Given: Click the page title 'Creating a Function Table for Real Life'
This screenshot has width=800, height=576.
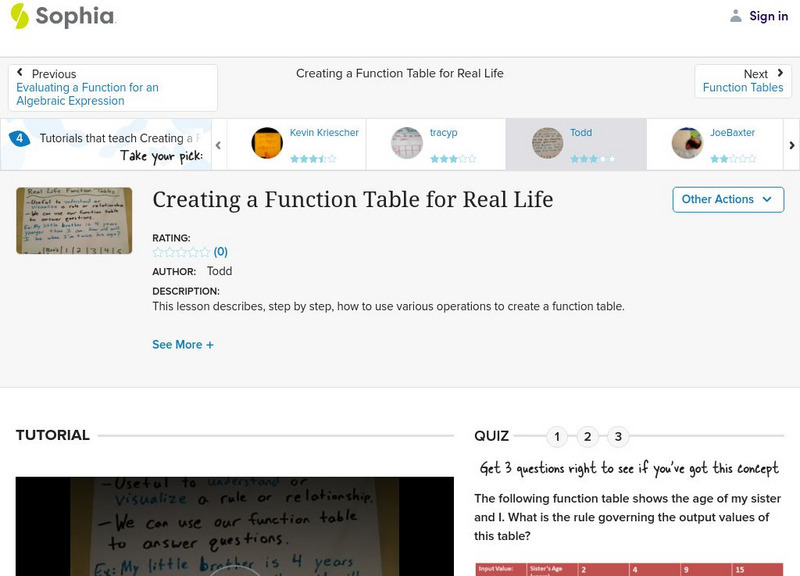Looking at the screenshot, I should 353,199.
